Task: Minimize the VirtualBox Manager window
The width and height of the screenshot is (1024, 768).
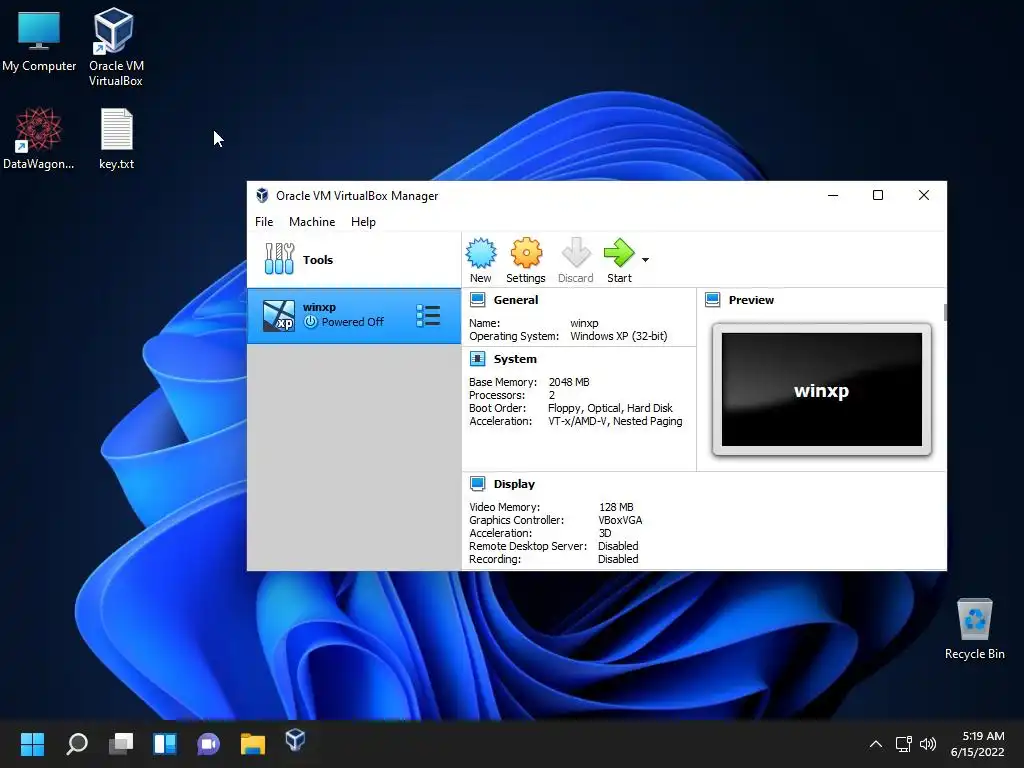Action: (x=833, y=195)
